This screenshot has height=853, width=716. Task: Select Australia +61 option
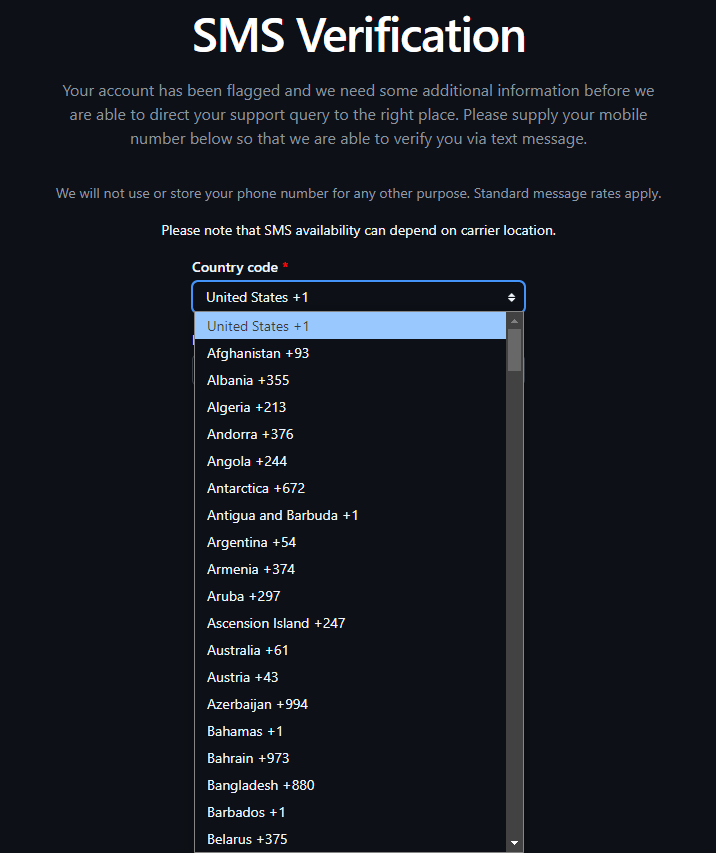click(x=350, y=650)
